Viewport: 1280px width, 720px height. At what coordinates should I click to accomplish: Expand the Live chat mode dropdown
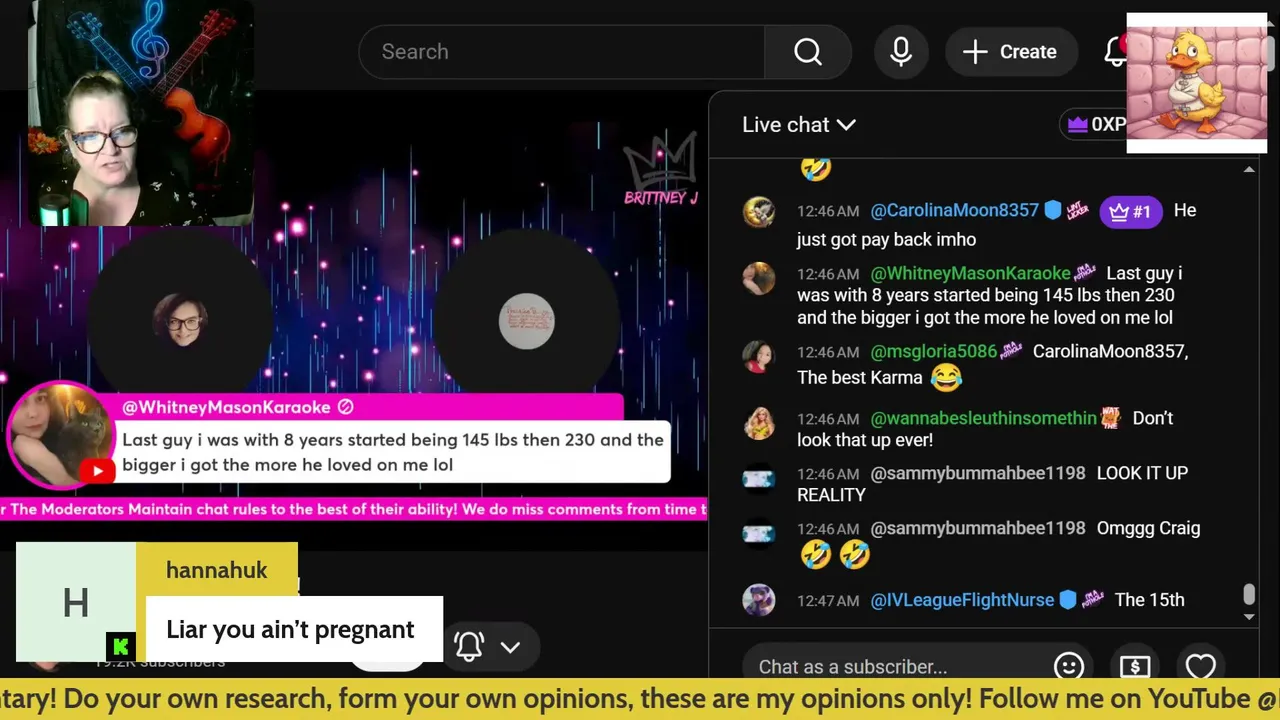(x=799, y=125)
